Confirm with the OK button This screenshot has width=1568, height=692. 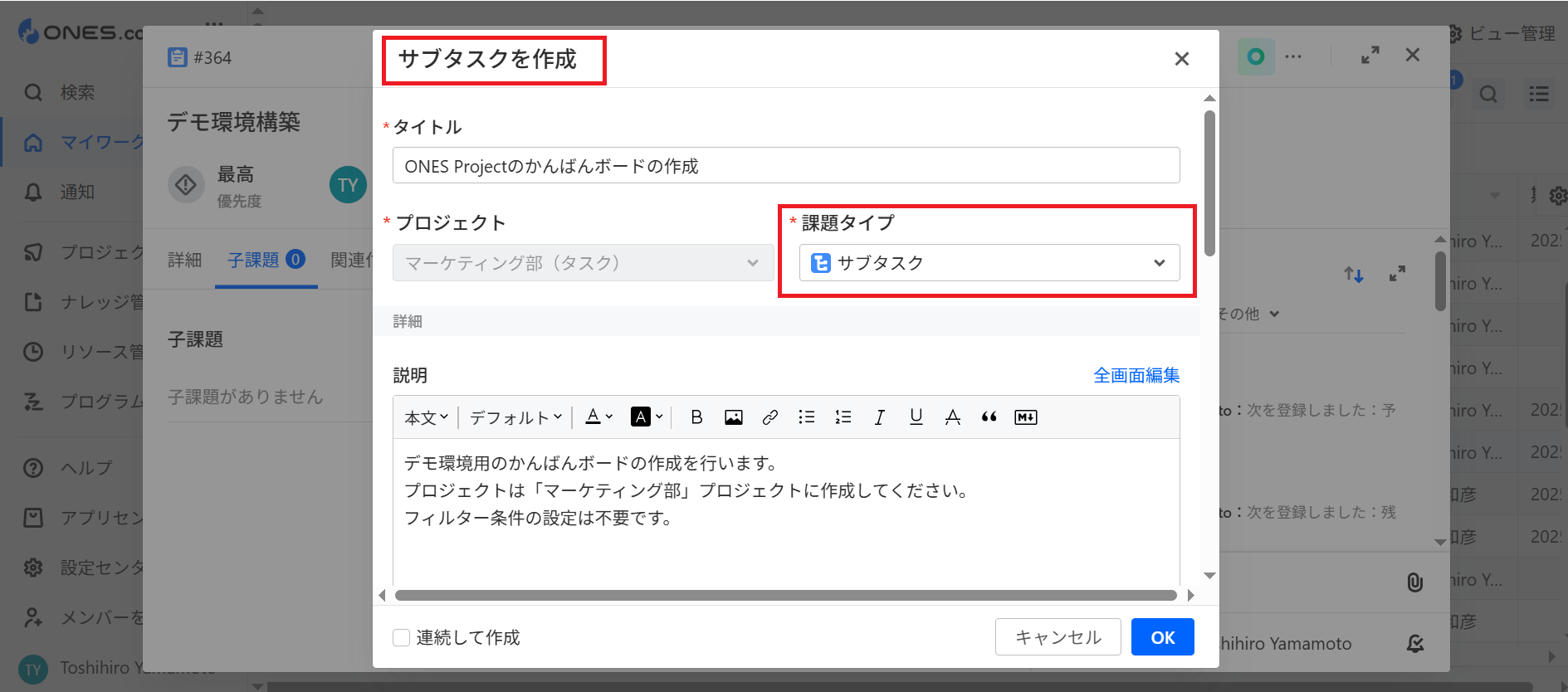(x=1163, y=637)
